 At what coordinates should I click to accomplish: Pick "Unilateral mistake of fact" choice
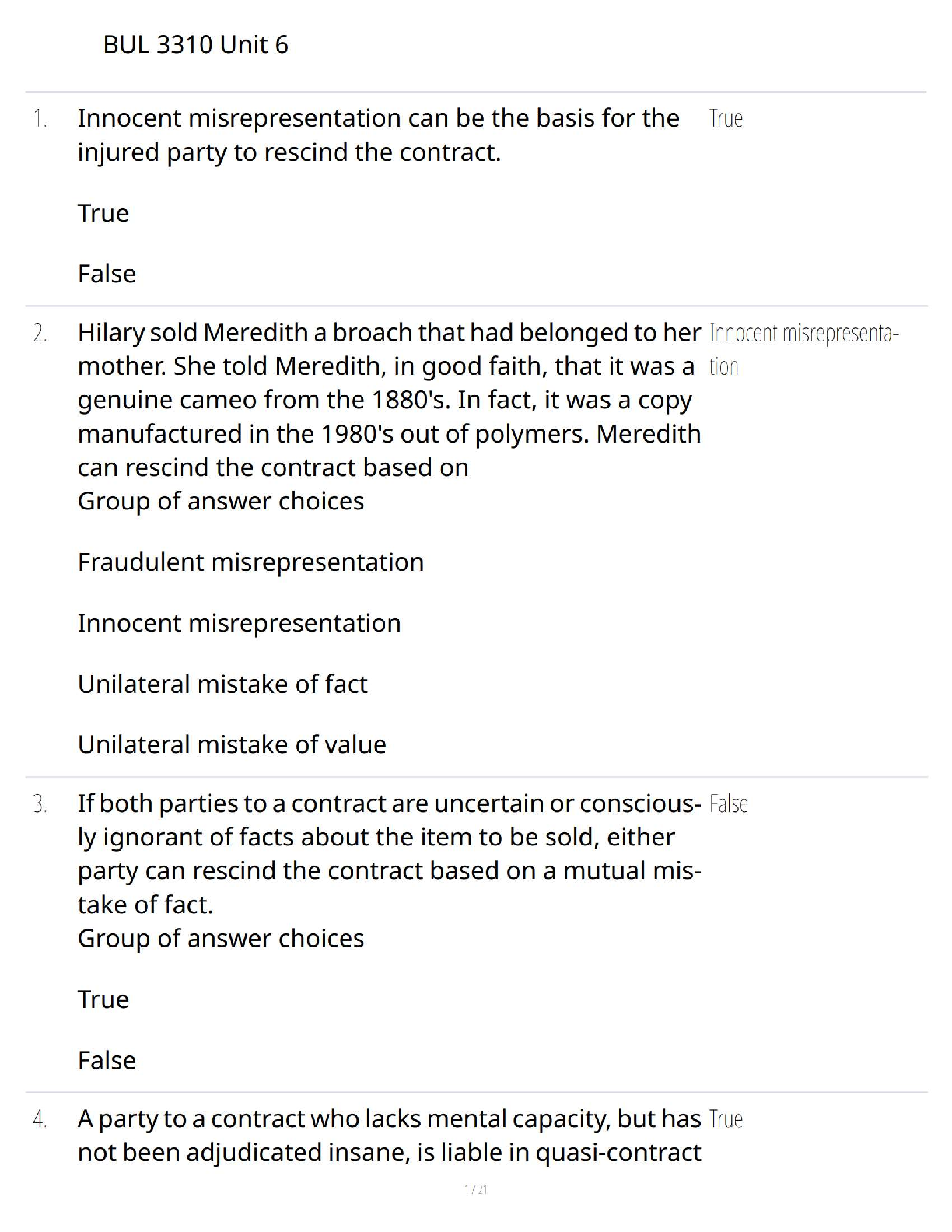click(x=222, y=684)
